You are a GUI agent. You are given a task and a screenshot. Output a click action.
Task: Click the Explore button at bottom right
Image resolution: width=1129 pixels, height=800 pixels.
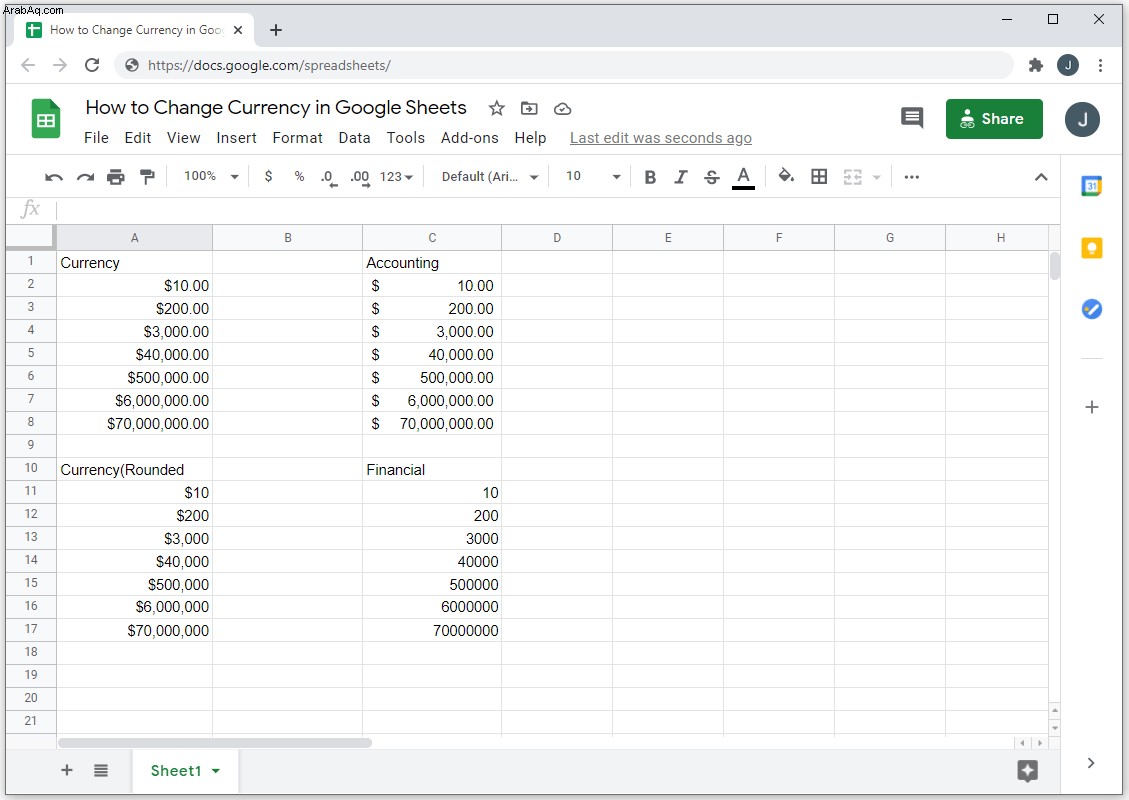[1027, 771]
